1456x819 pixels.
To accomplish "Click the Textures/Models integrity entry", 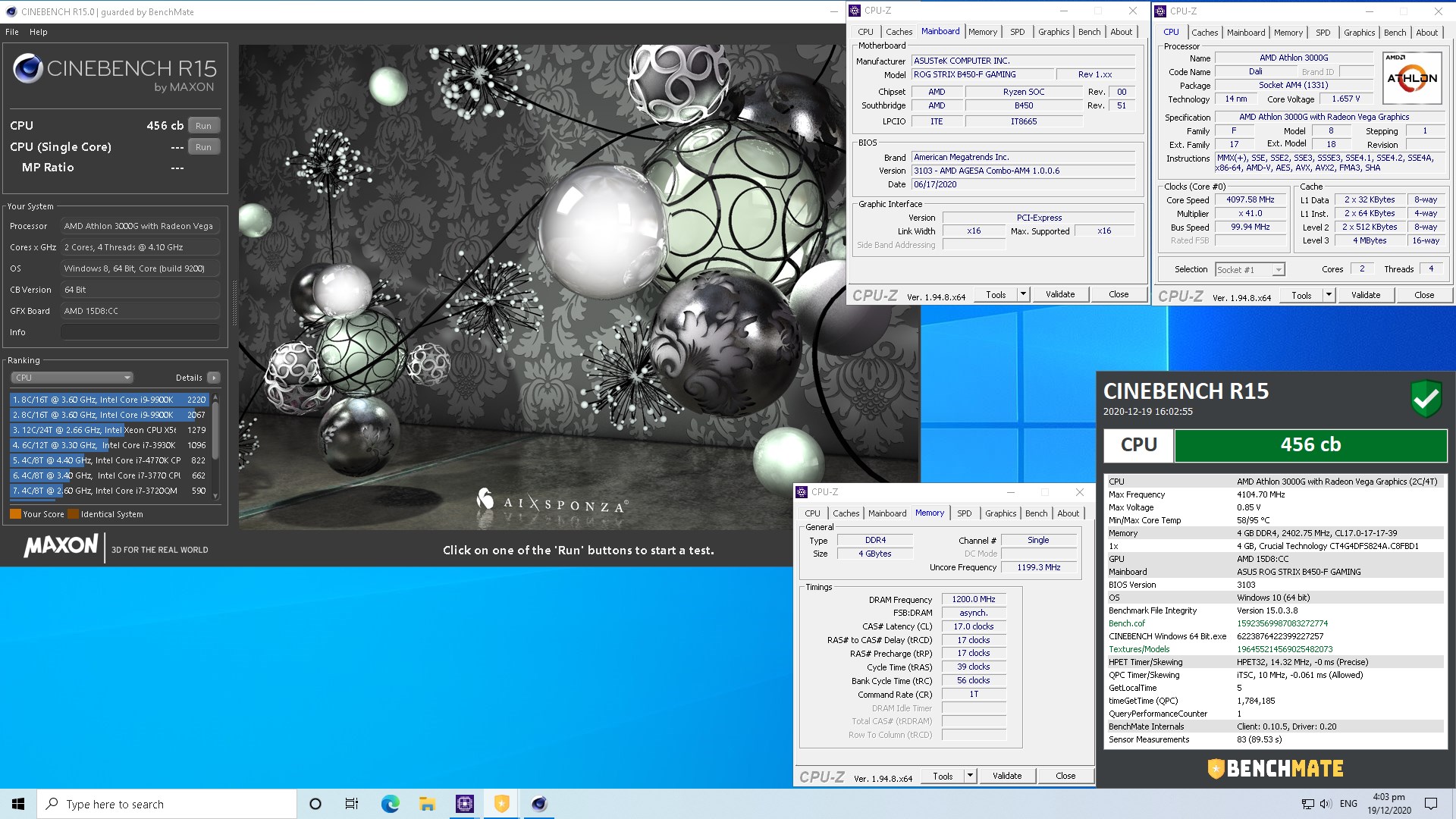I will (x=1275, y=649).
